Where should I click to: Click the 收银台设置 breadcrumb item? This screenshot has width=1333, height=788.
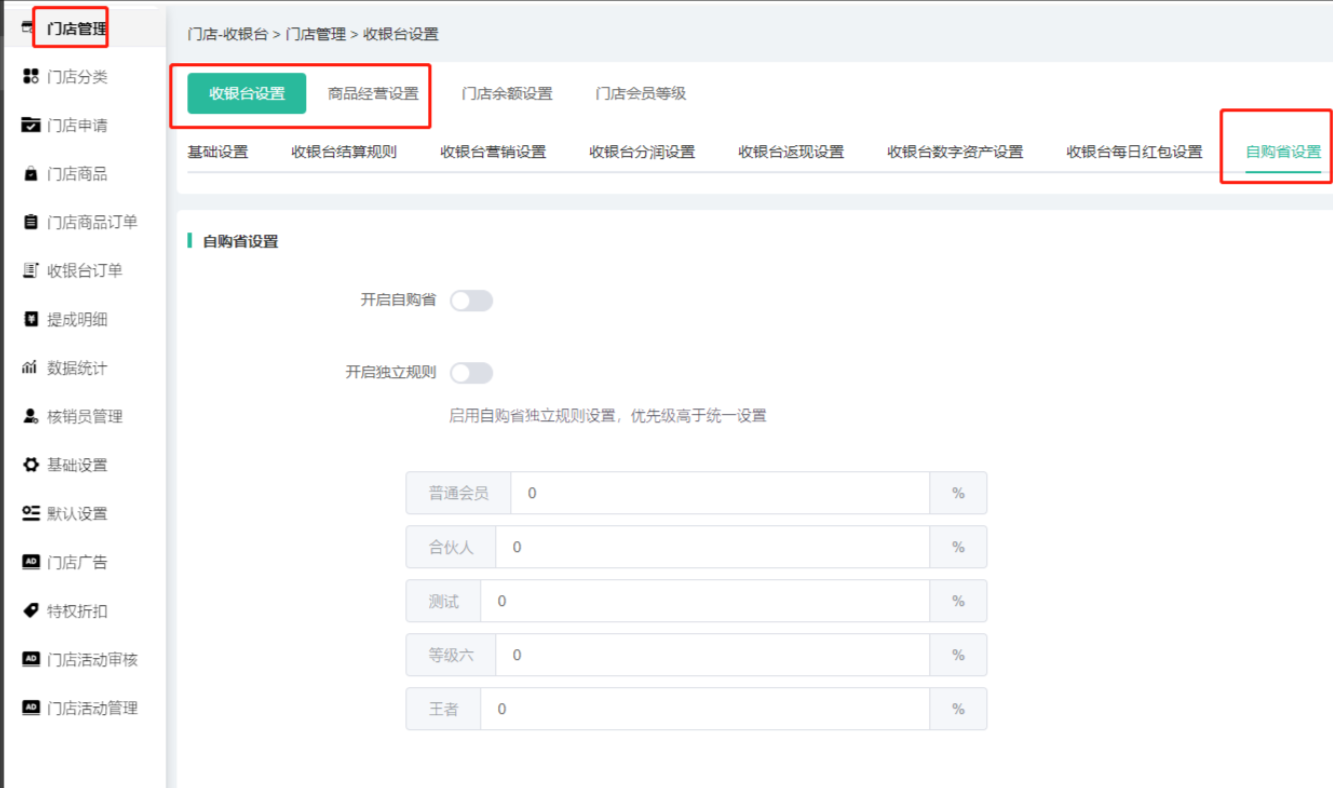click(400, 34)
